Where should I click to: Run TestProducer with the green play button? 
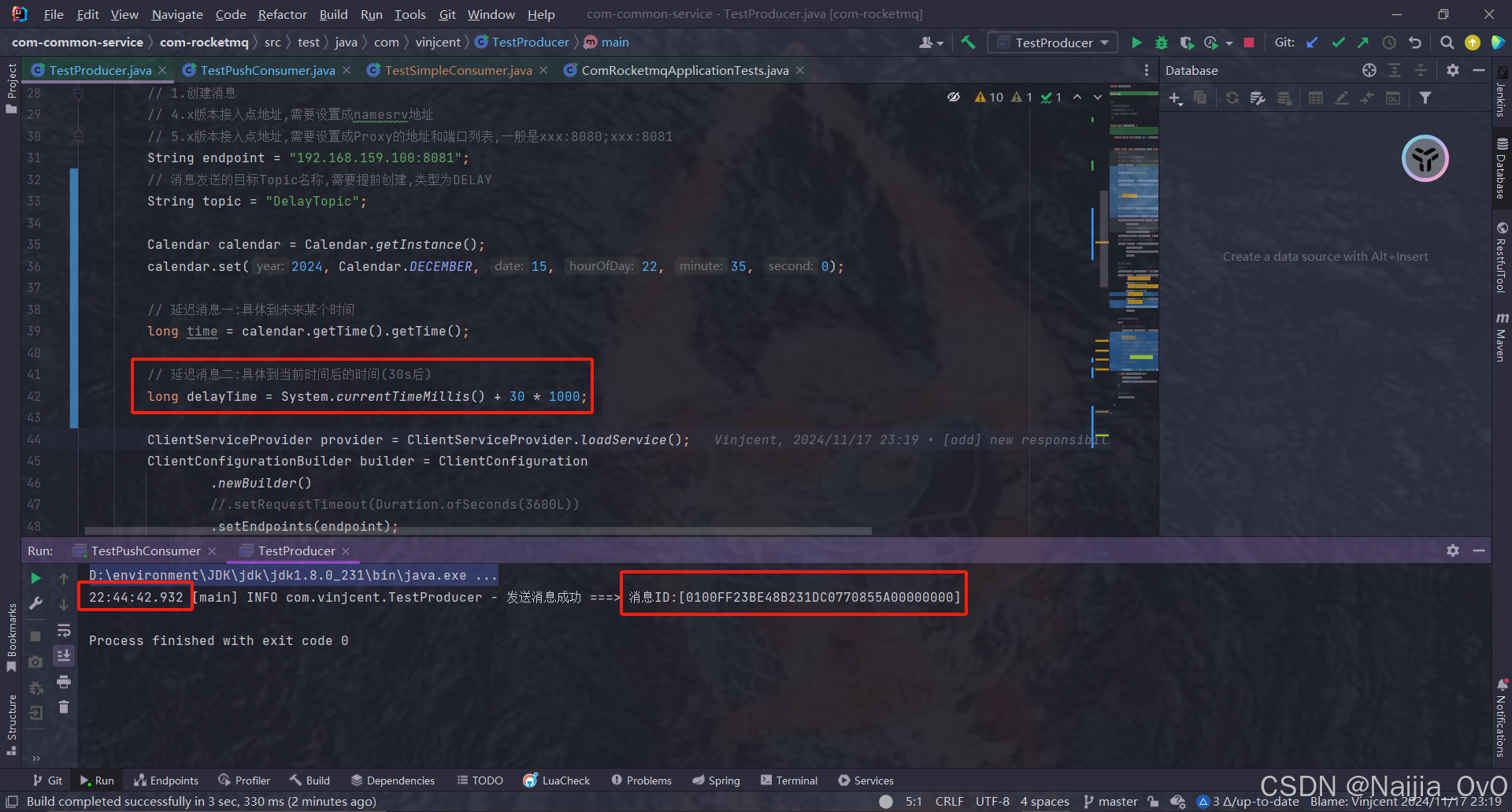(x=1136, y=43)
